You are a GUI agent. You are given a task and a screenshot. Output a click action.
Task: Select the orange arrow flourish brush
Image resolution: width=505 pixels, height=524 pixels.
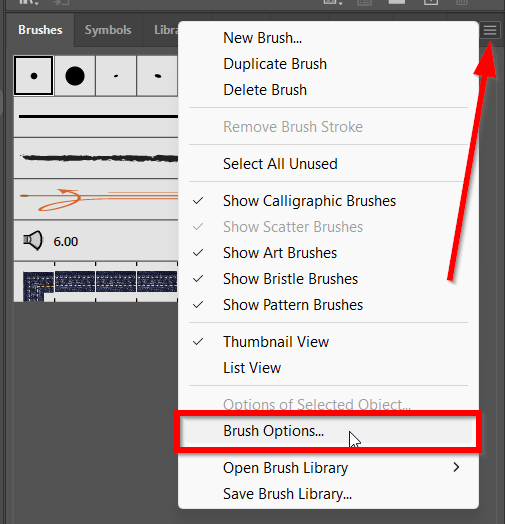[x=96, y=200]
